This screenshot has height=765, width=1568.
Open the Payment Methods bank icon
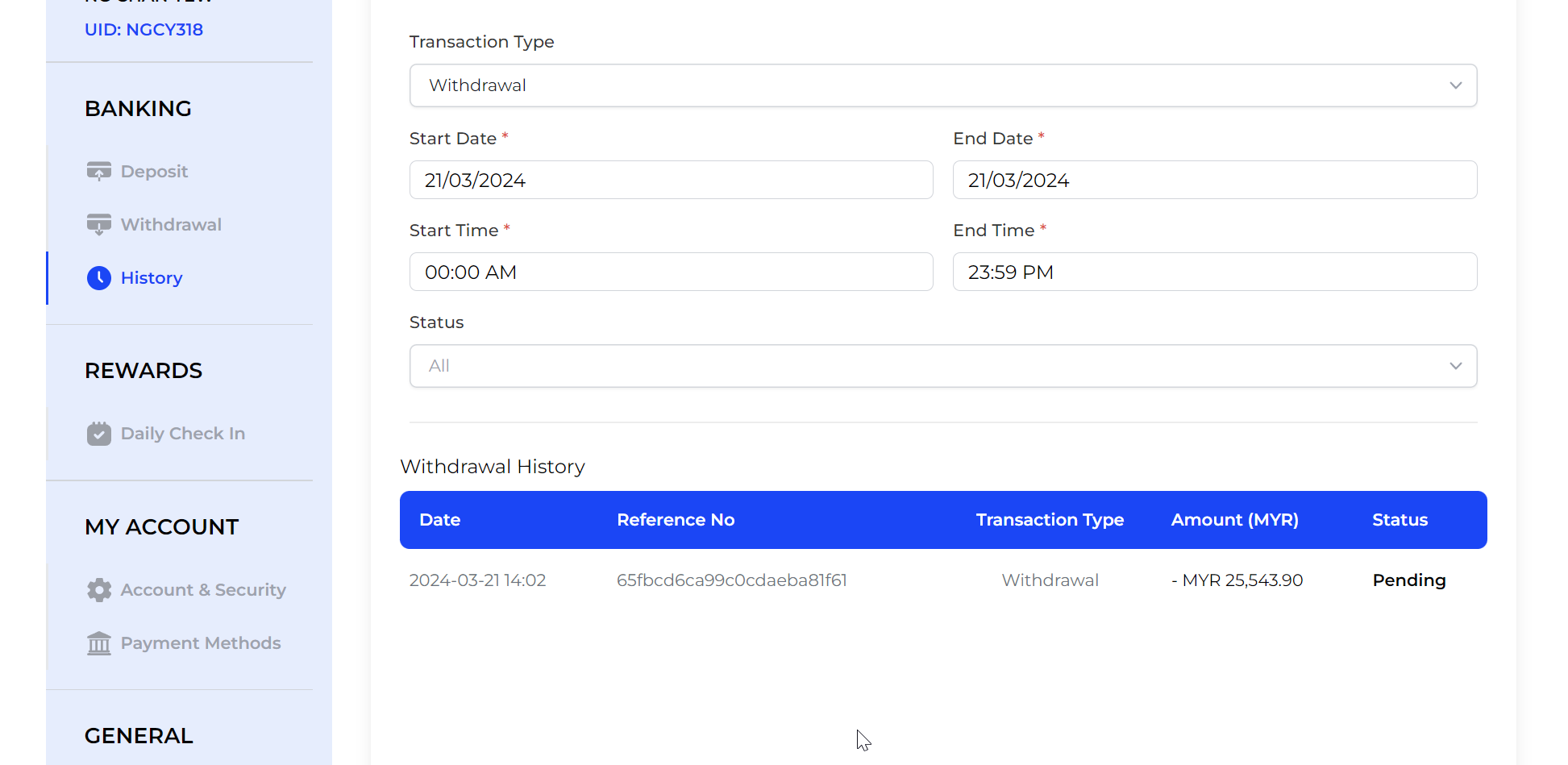tap(98, 643)
